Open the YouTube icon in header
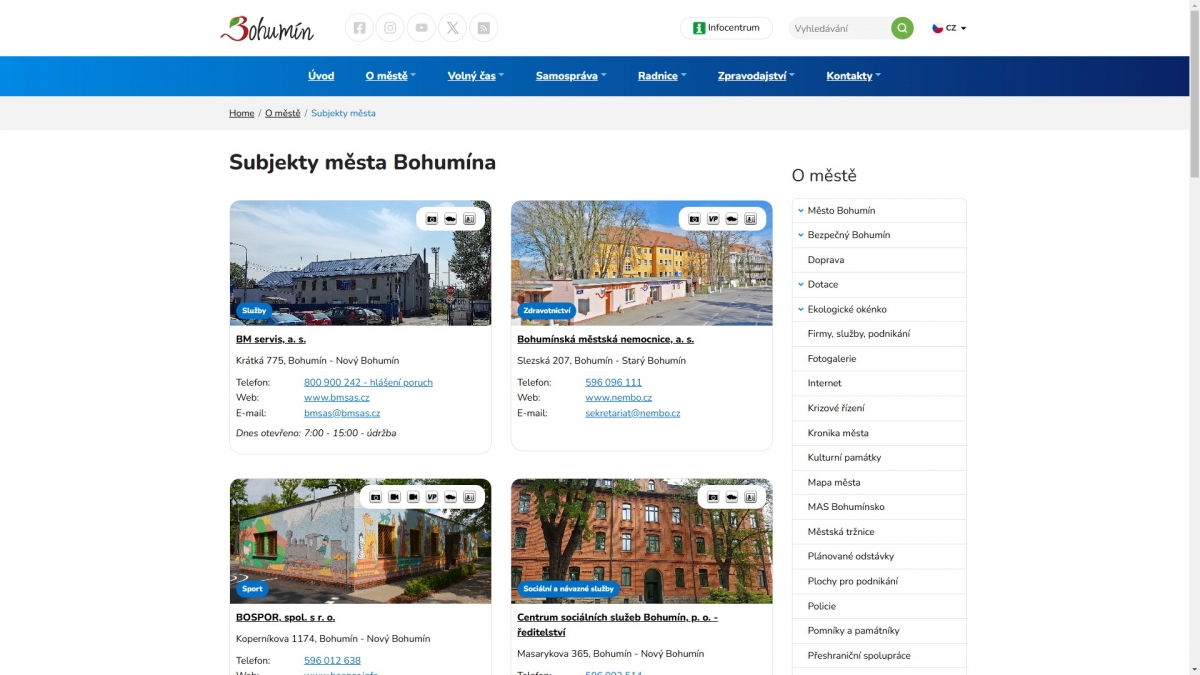Viewport: 1200px width, 675px height. point(421,28)
